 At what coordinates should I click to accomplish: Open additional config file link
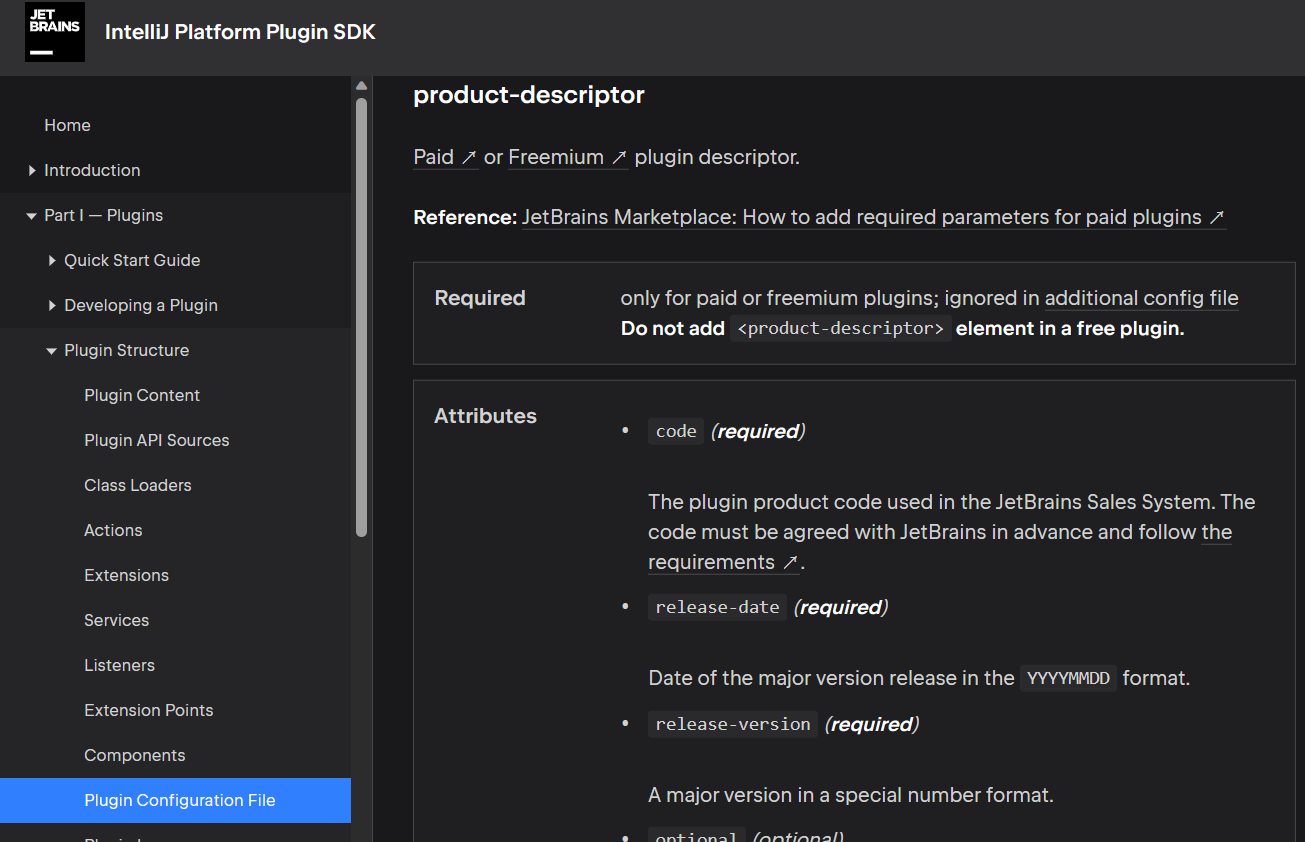(1142, 298)
